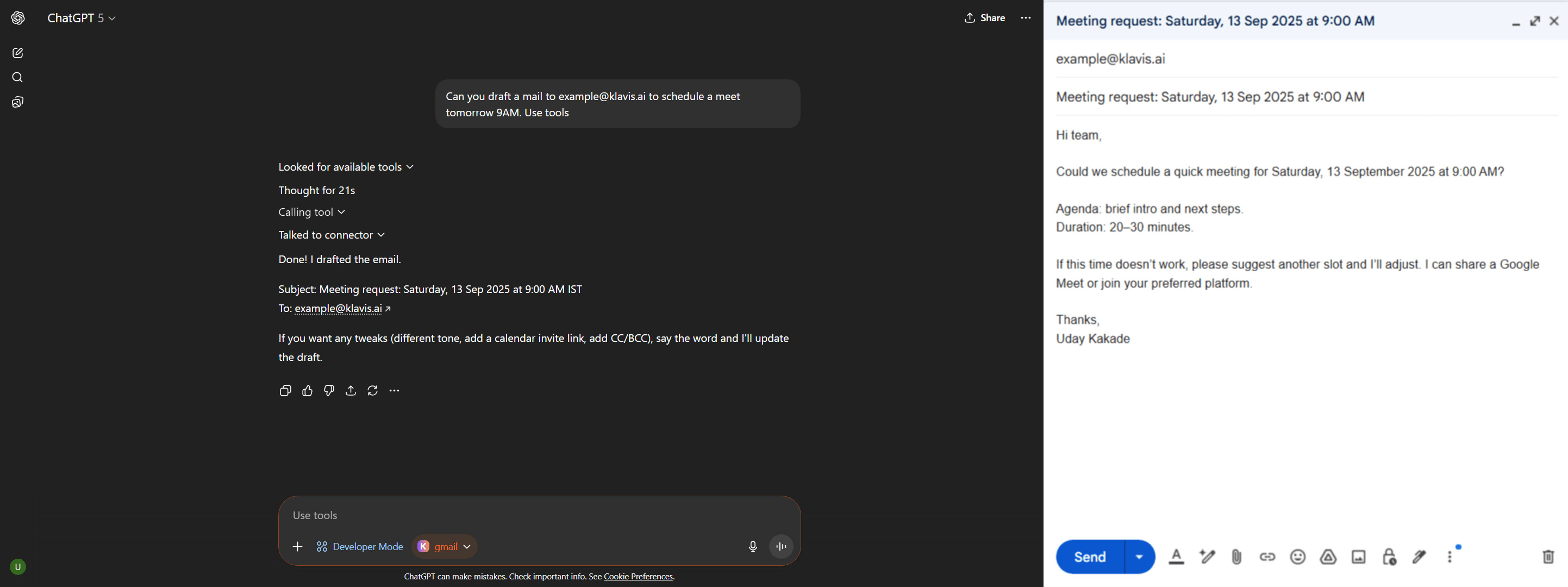
Task: Click Thought for 21s text
Action: click(x=316, y=190)
